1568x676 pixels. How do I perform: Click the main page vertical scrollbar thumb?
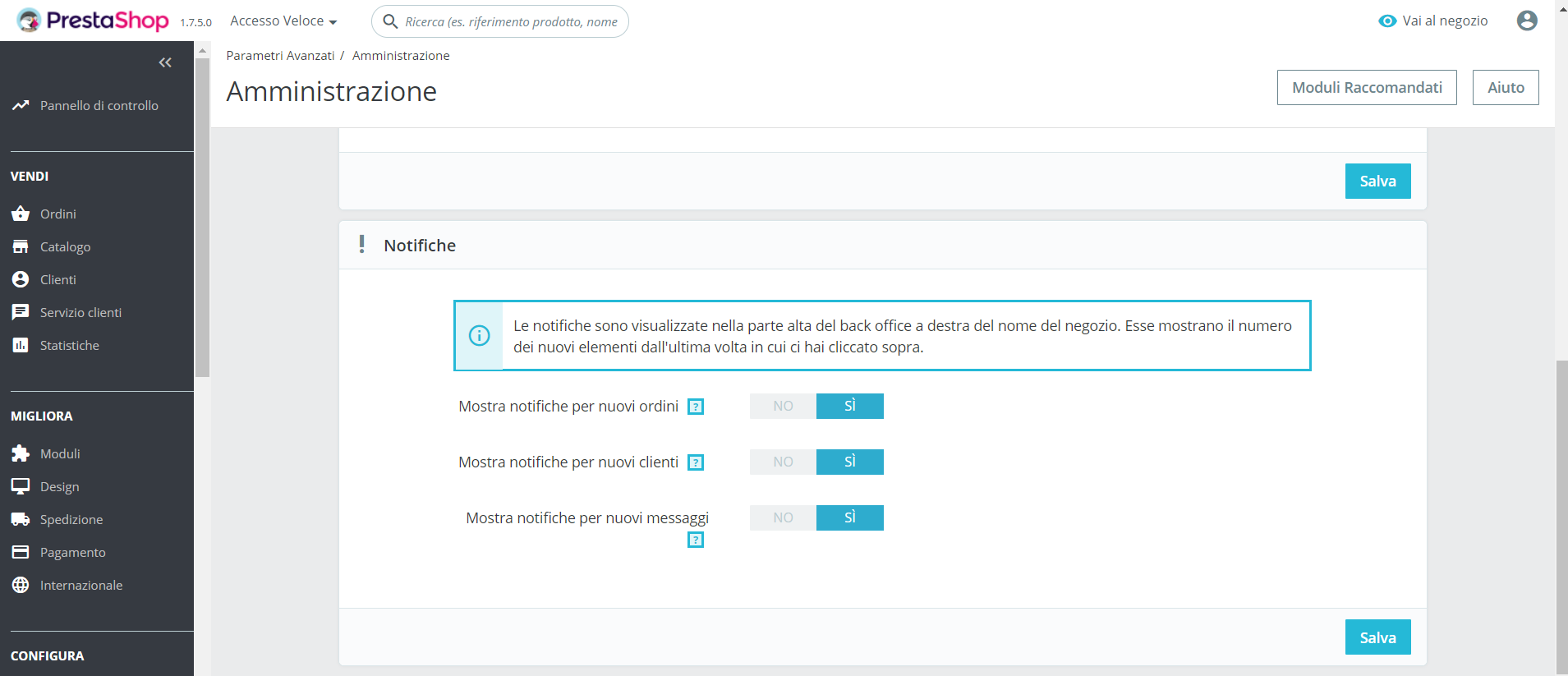(x=1561, y=516)
